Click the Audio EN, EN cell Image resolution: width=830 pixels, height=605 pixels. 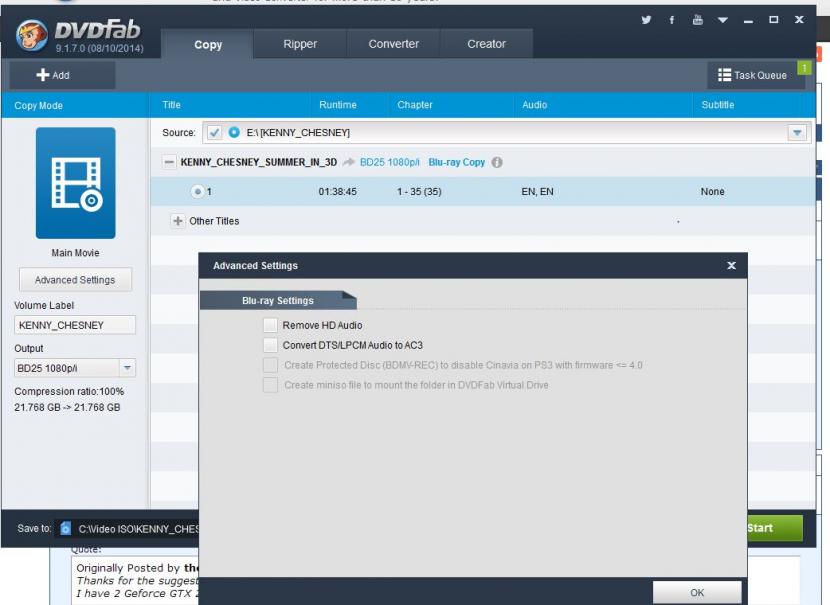click(537, 192)
